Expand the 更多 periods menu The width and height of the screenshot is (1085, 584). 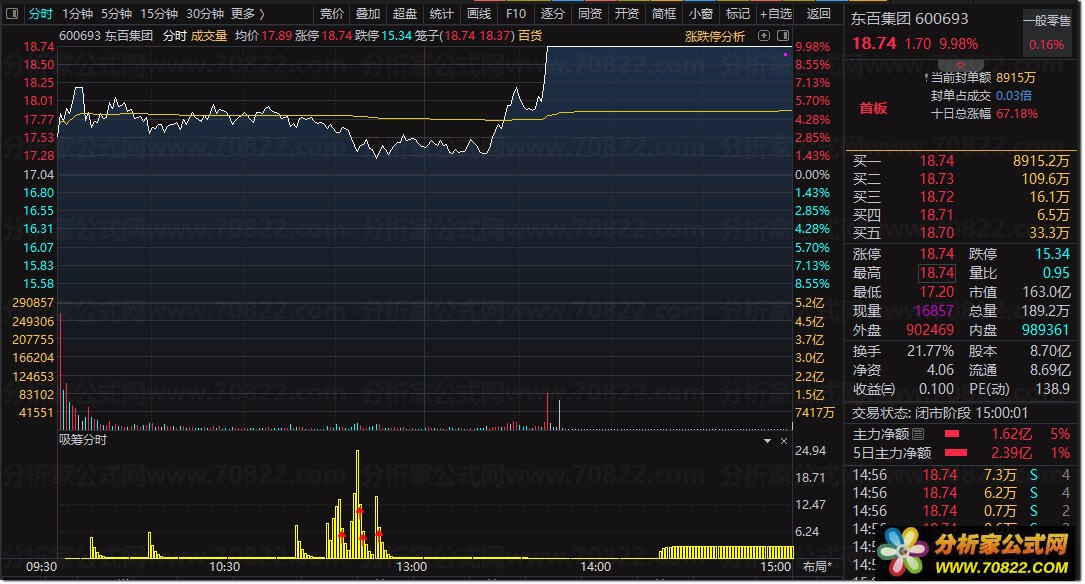247,14
